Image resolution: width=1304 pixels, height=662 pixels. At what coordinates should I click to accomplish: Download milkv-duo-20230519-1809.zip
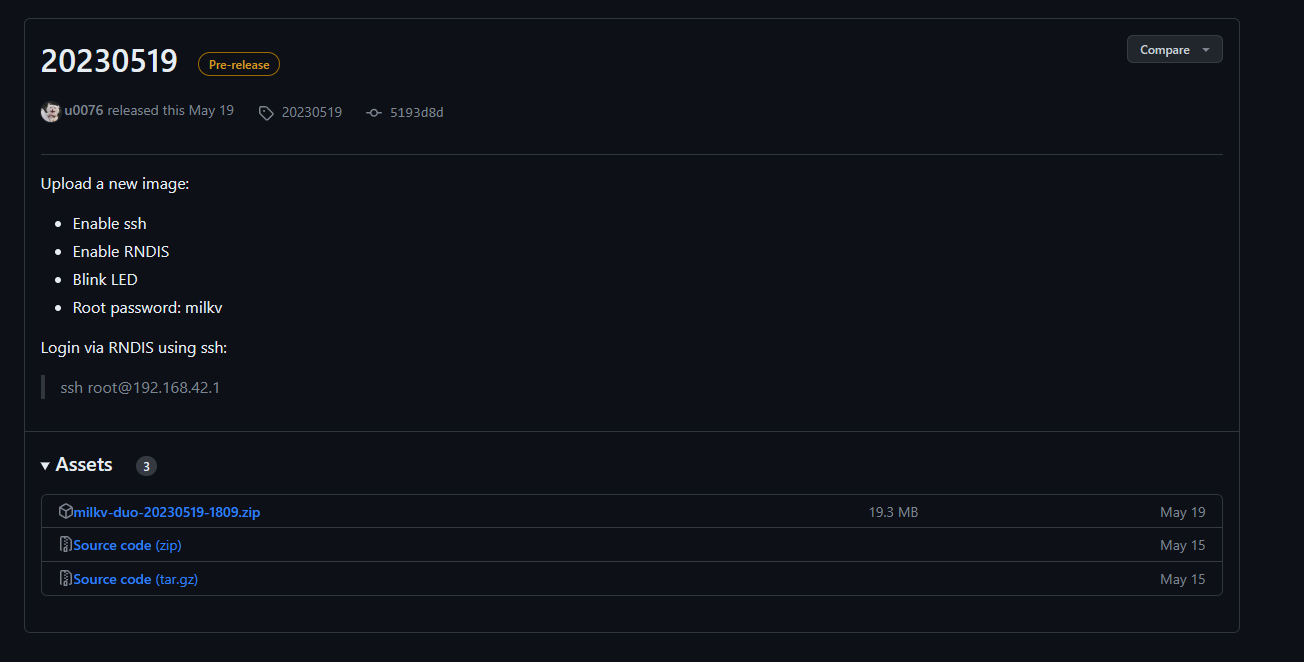tap(167, 512)
